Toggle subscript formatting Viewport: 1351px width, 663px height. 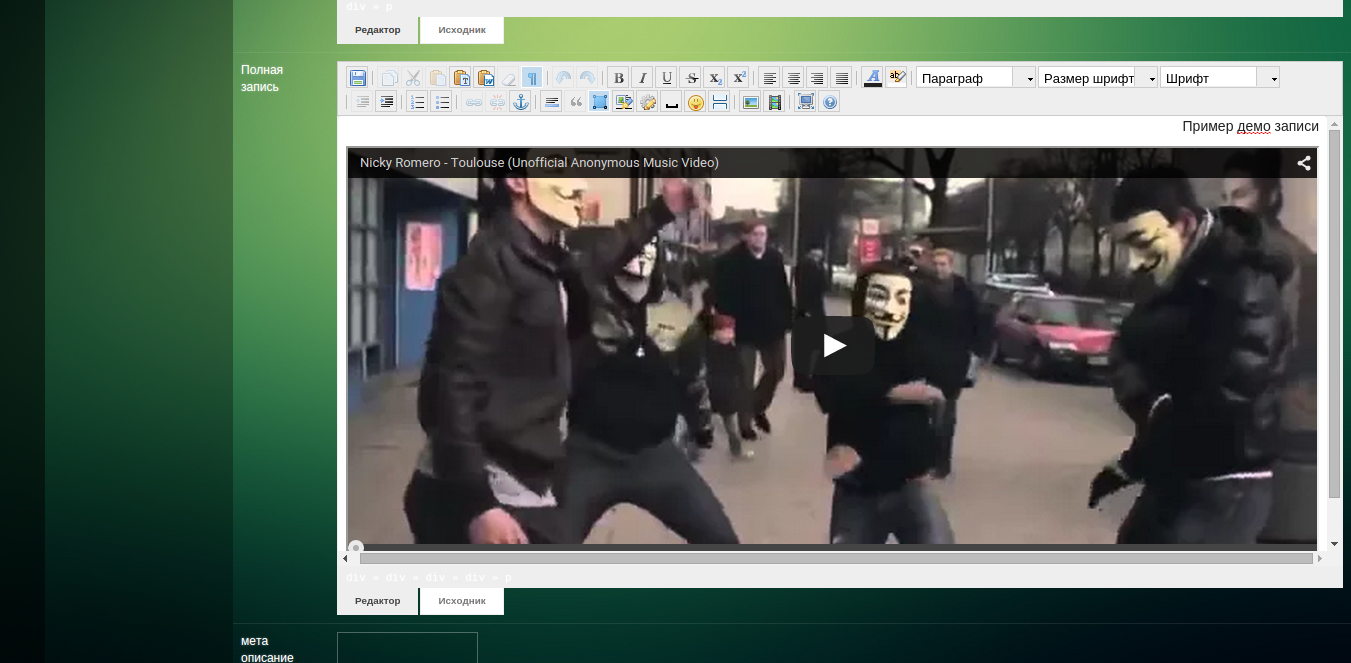click(x=714, y=78)
